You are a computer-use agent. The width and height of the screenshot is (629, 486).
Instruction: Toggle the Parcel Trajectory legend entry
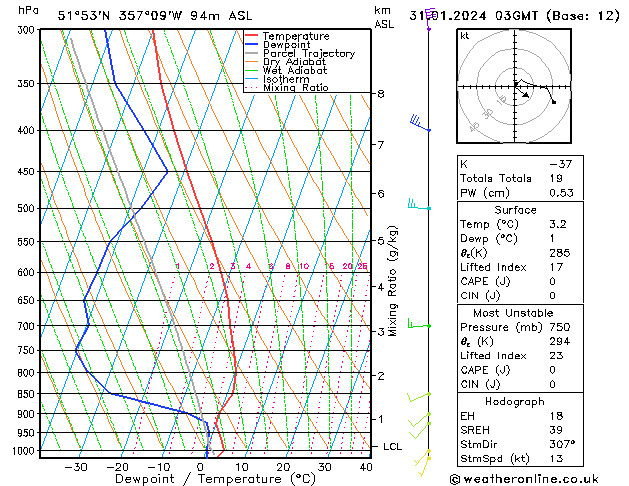tap(308, 54)
